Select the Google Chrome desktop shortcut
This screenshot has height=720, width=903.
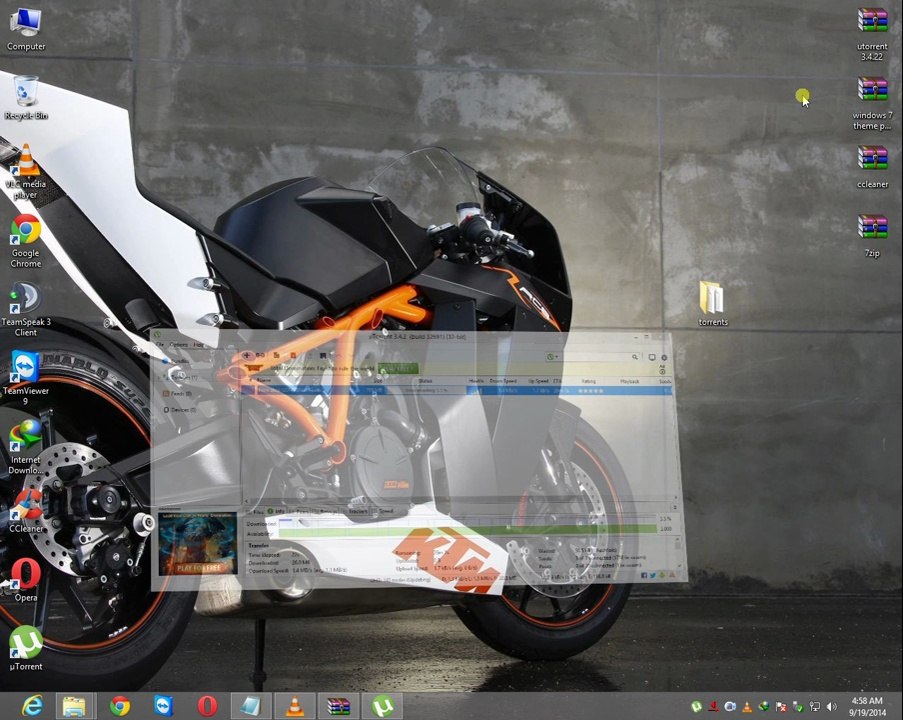(26, 241)
